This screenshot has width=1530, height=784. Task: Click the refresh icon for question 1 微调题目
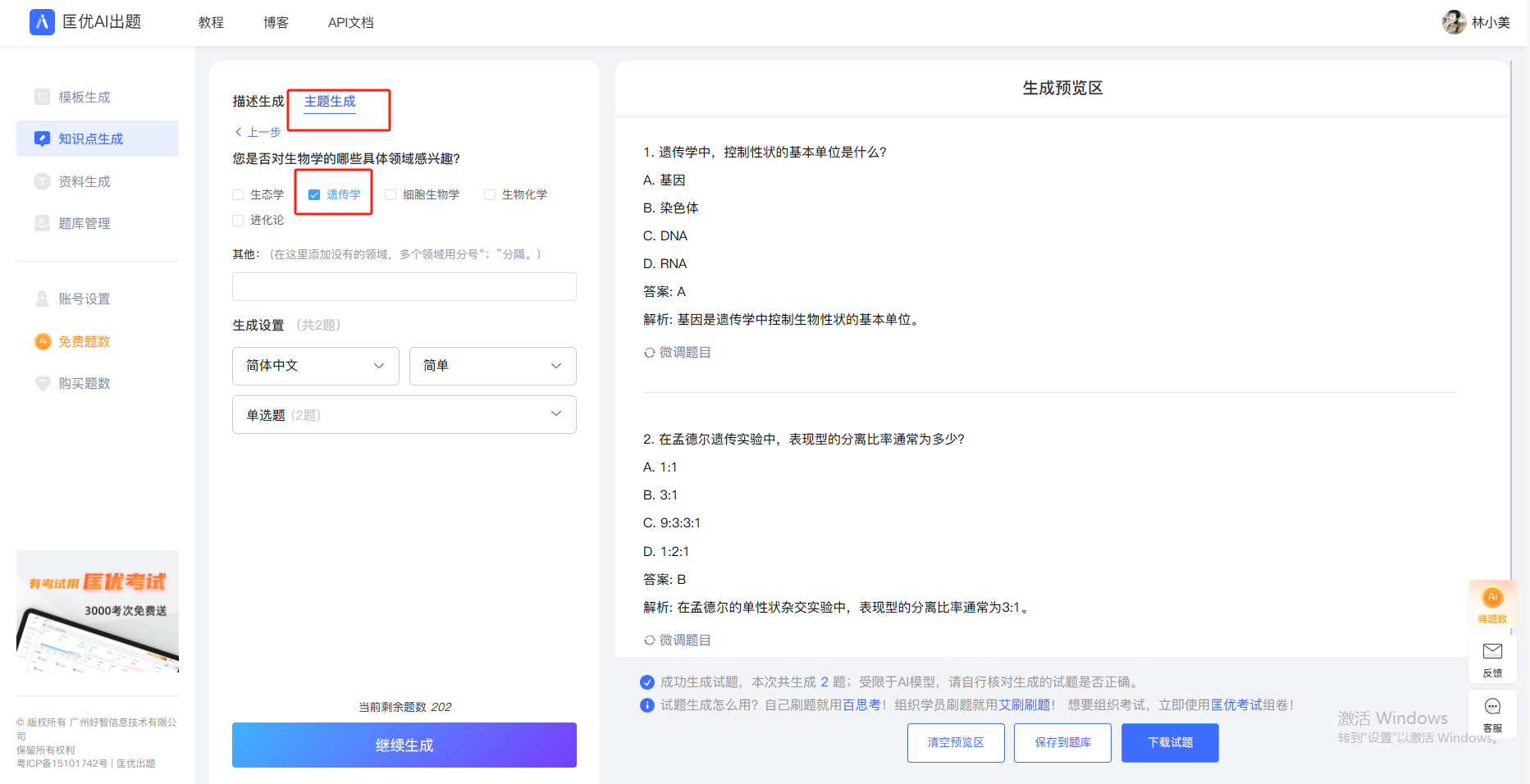click(x=649, y=353)
